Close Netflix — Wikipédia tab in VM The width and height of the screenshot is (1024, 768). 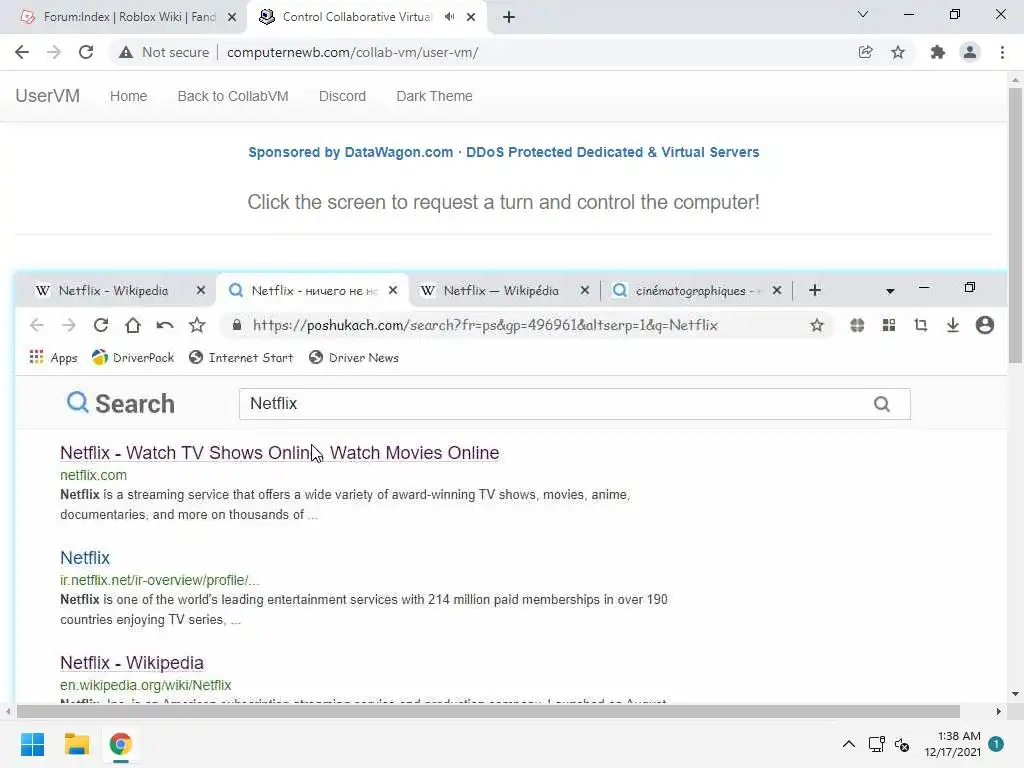(585, 291)
